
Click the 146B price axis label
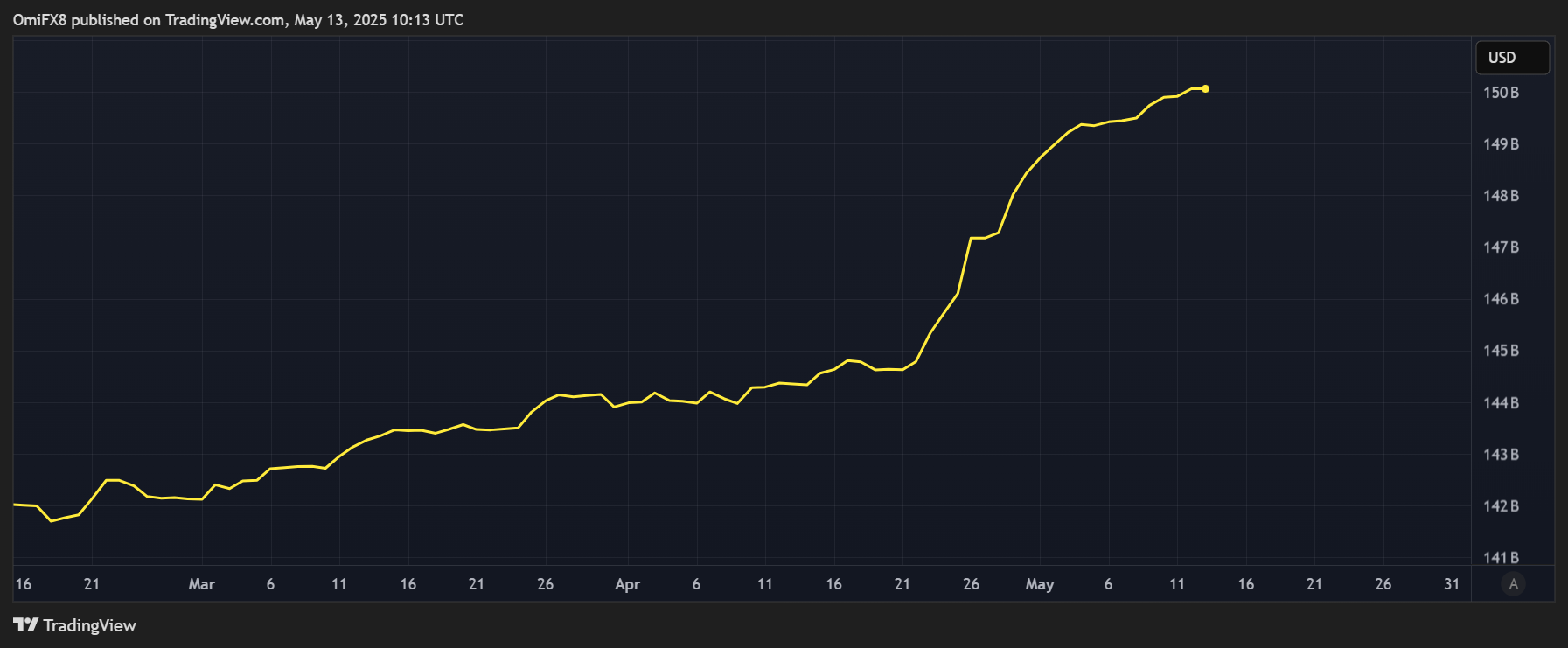(1501, 299)
